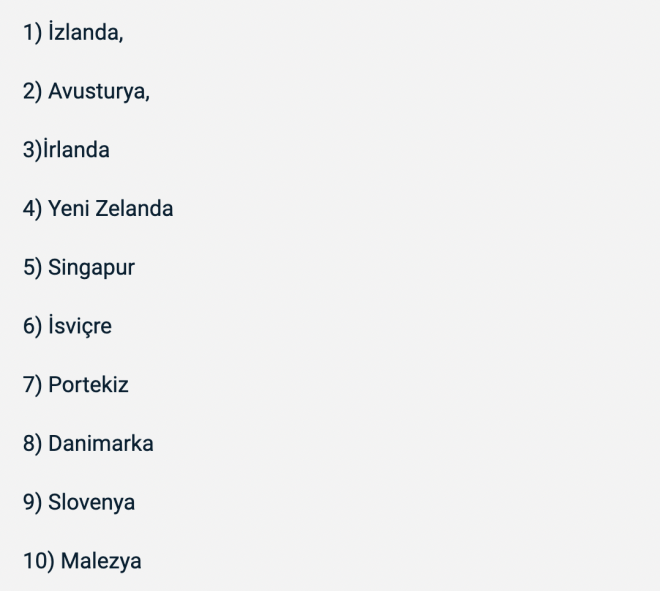Screen dimensions: 660x591
Task: Click the number 10) before Malezya
Action: pos(38,561)
